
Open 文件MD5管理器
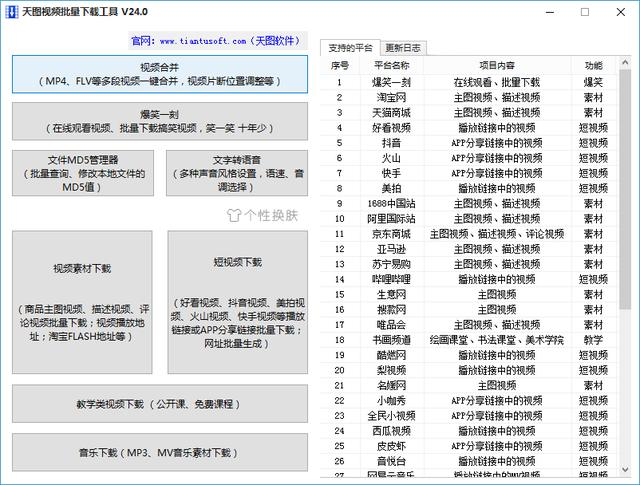click(x=83, y=173)
